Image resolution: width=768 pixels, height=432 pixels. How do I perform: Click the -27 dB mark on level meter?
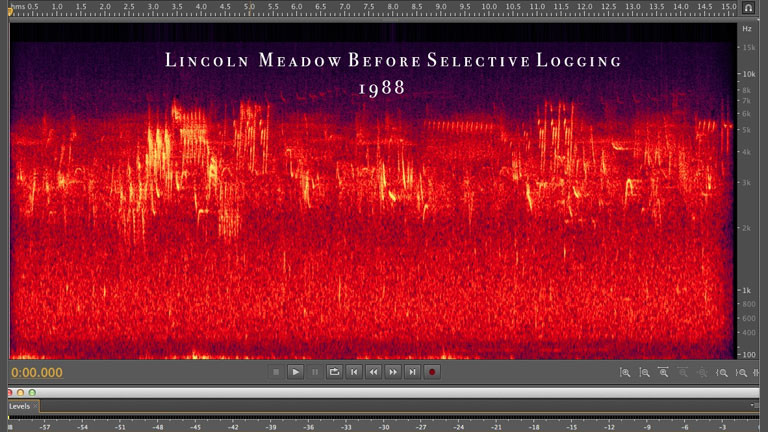[421, 427]
